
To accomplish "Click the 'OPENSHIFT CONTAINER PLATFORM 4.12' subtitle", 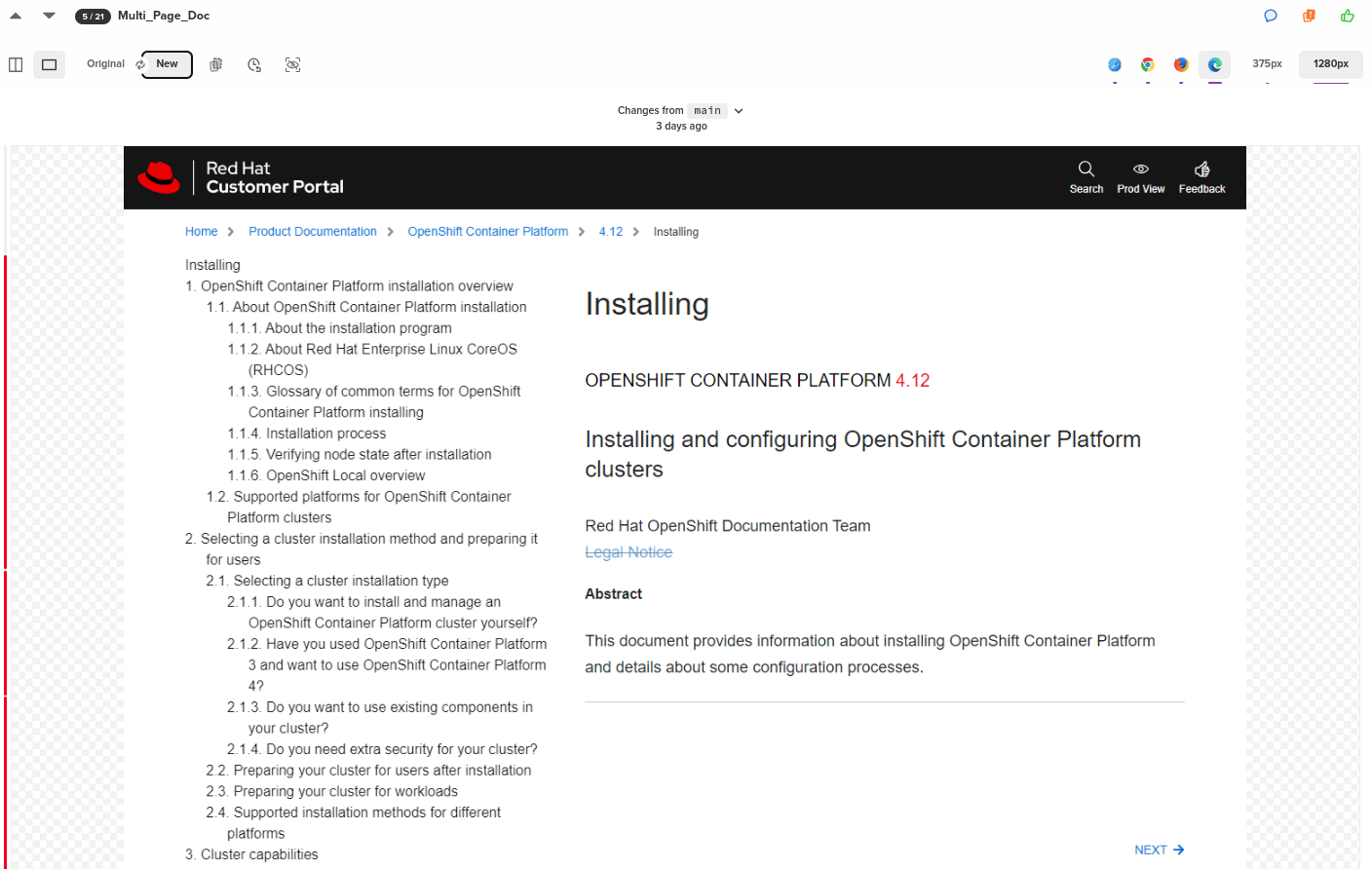I will (x=757, y=380).
